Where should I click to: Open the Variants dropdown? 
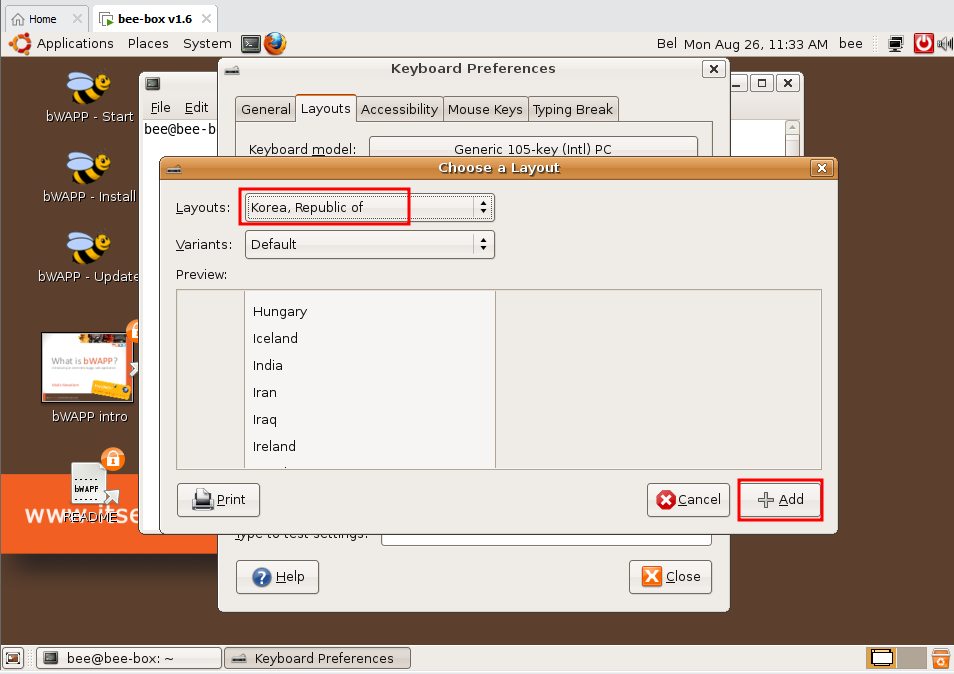(x=369, y=245)
